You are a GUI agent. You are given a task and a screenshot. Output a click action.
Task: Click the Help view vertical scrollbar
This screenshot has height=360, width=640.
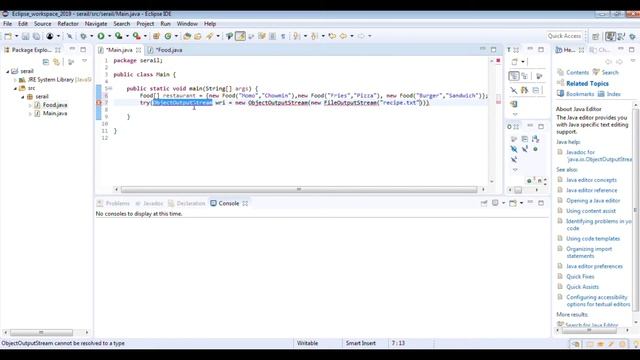coord(636,210)
